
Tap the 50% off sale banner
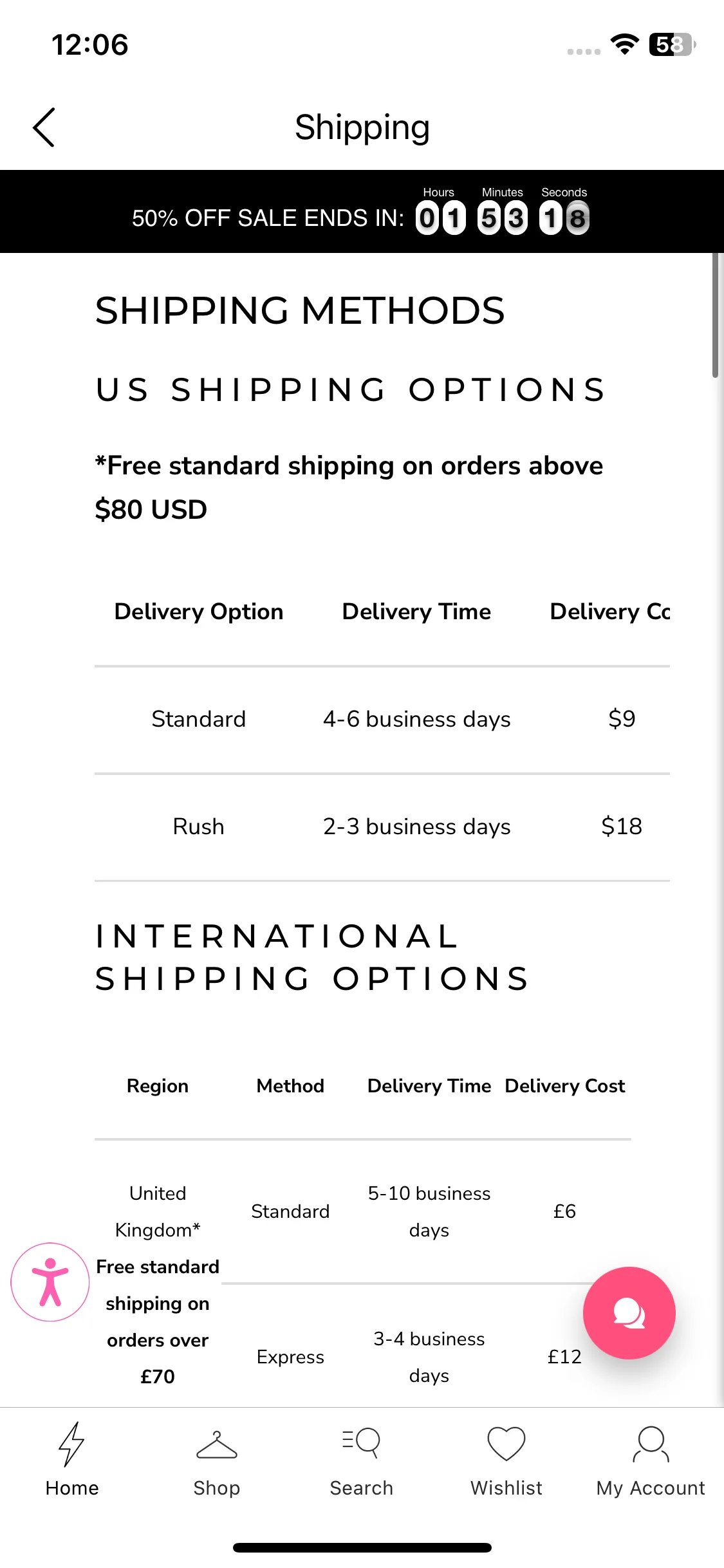[362, 212]
